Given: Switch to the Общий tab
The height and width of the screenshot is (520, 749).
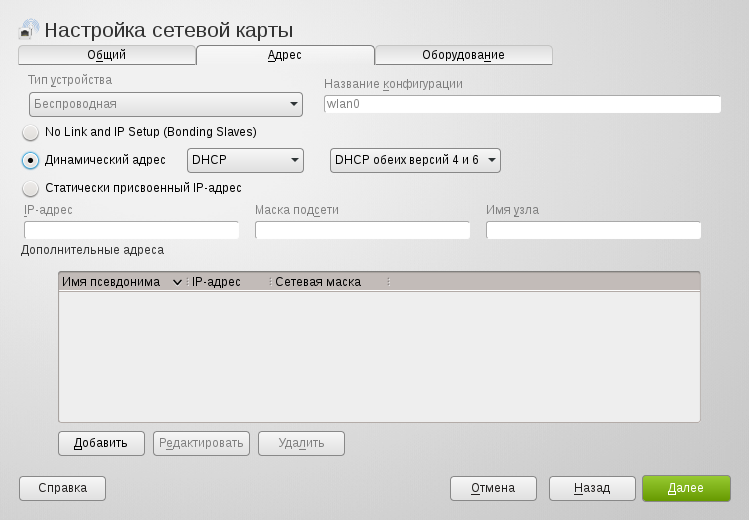Looking at the screenshot, I should tap(107, 55).
